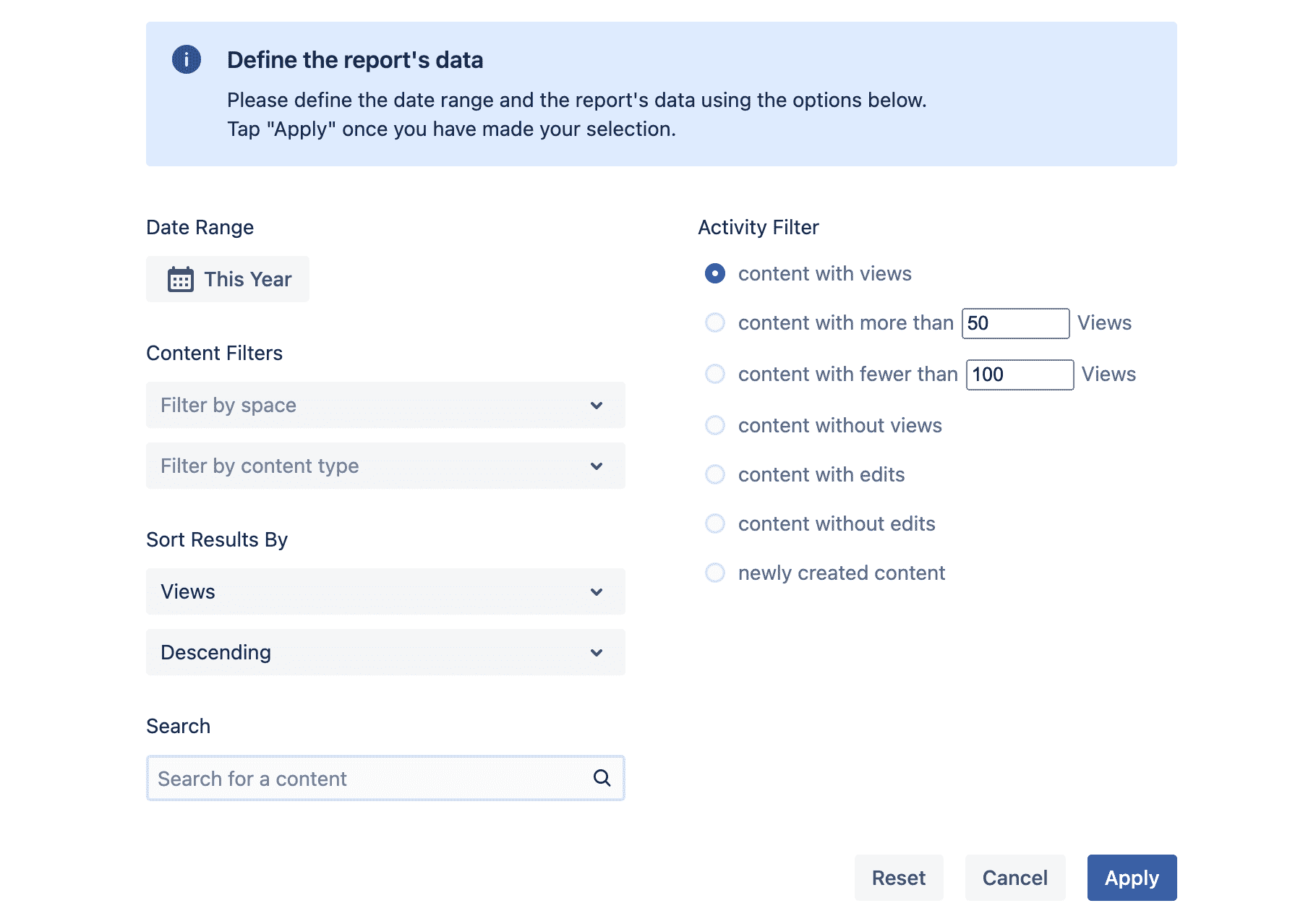
Task: Expand the 'Filter by content type' dropdown
Action: click(385, 466)
